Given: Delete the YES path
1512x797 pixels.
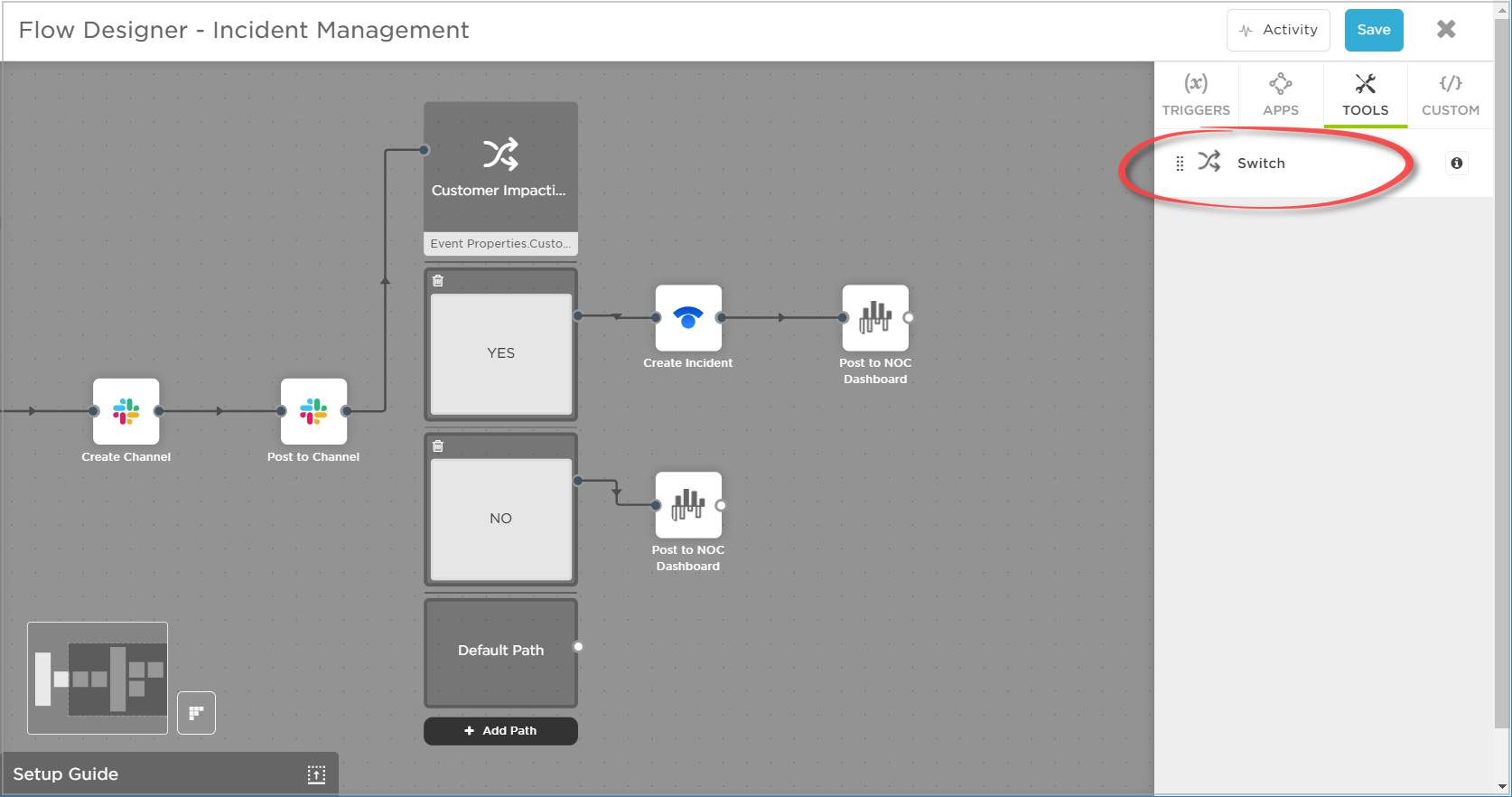Looking at the screenshot, I should coord(438,281).
